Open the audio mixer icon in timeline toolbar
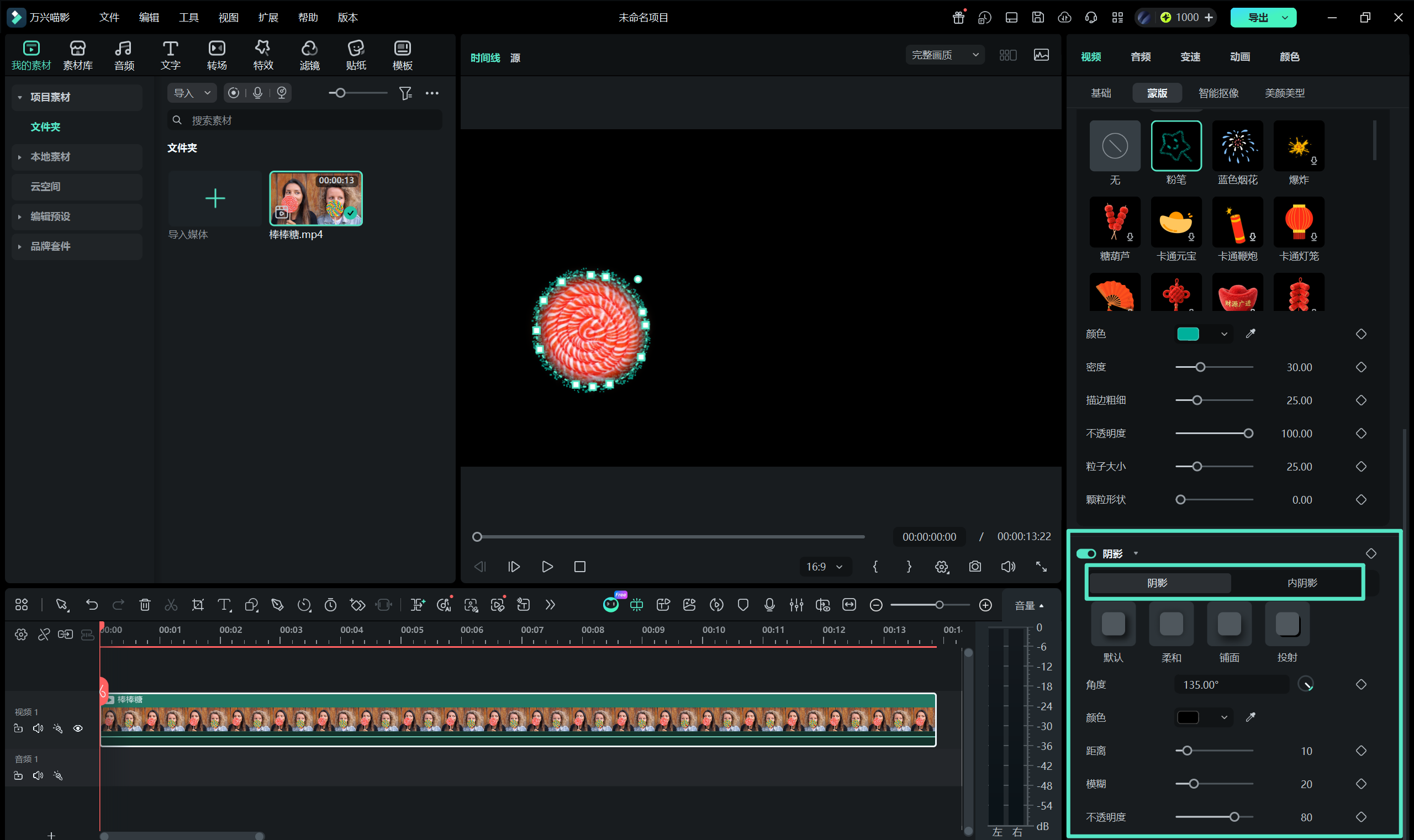 796,605
